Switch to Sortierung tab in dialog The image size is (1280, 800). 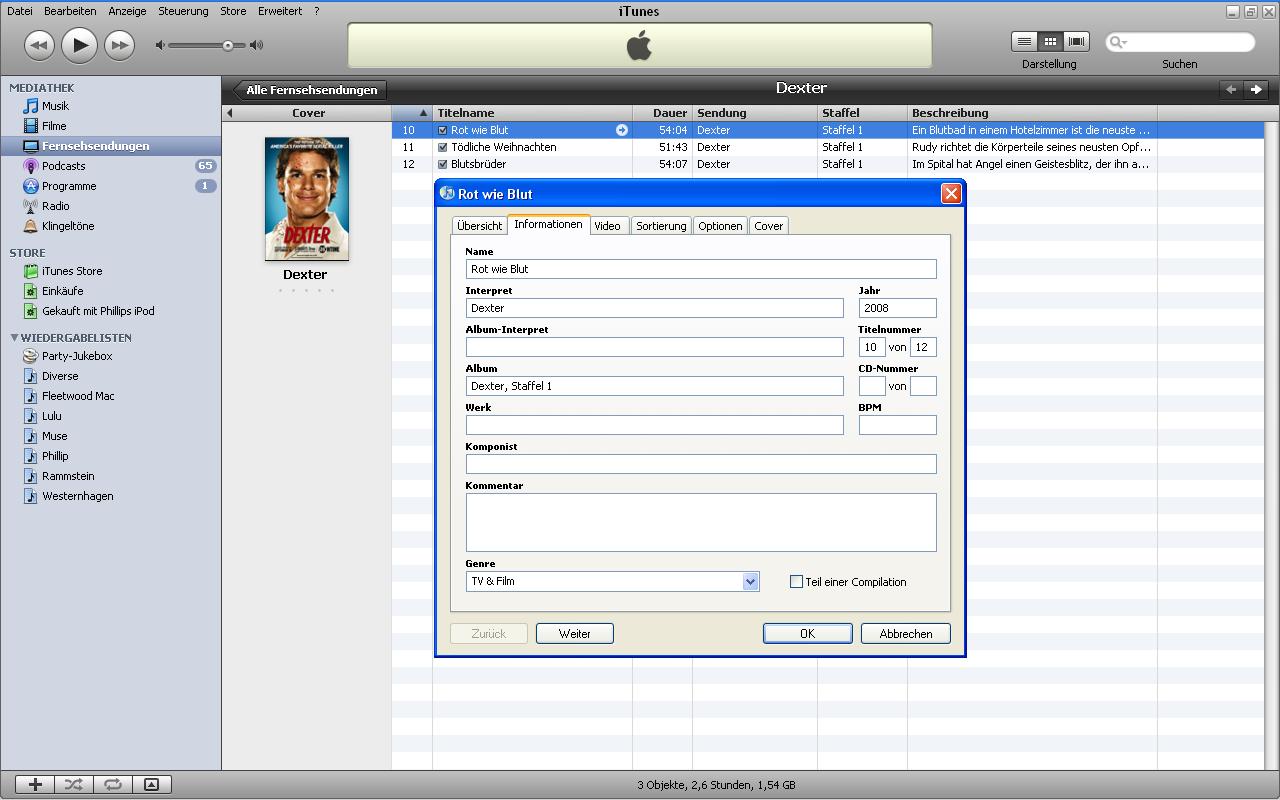pyautogui.click(x=661, y=226)
